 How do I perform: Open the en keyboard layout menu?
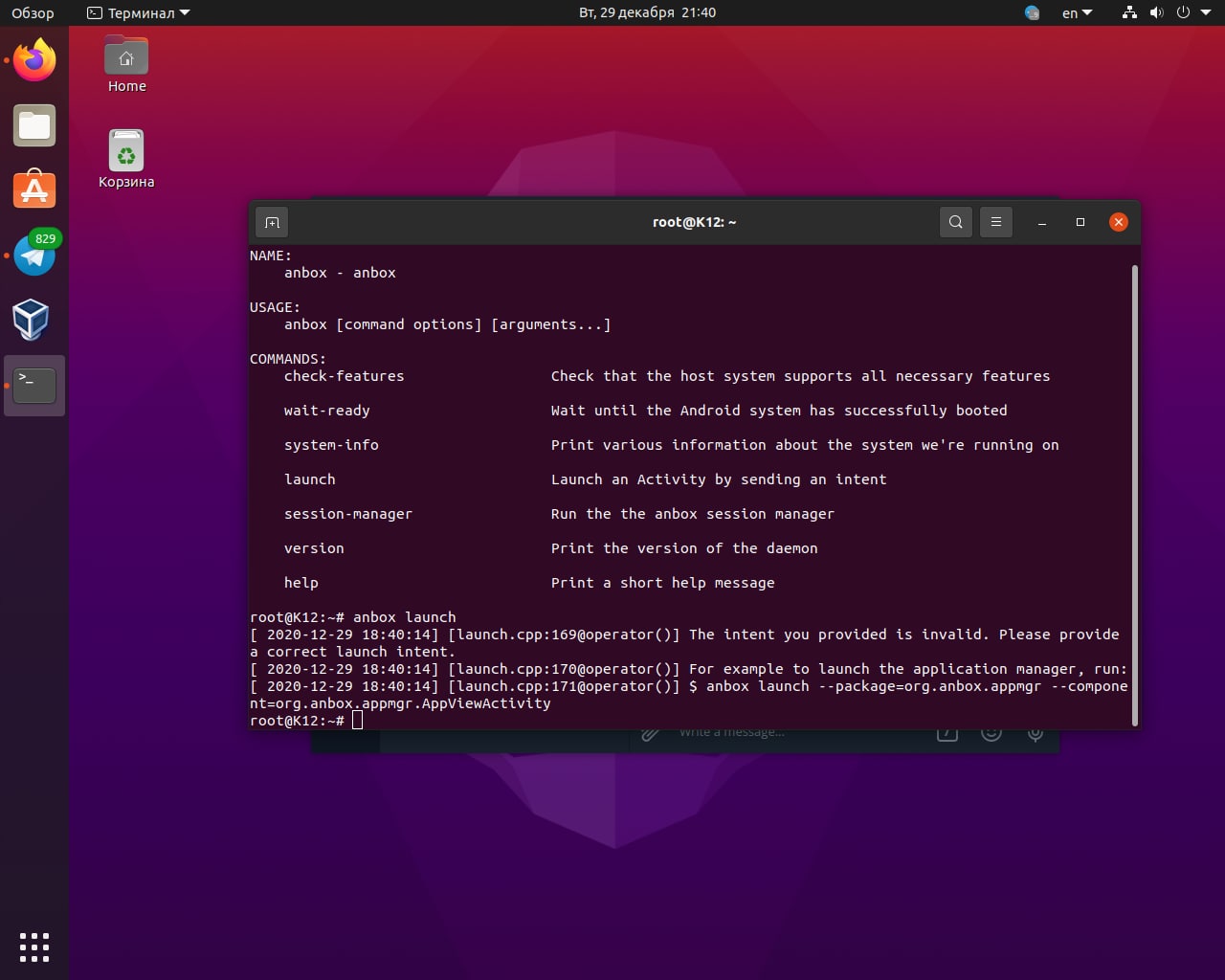pos(1077,12)
